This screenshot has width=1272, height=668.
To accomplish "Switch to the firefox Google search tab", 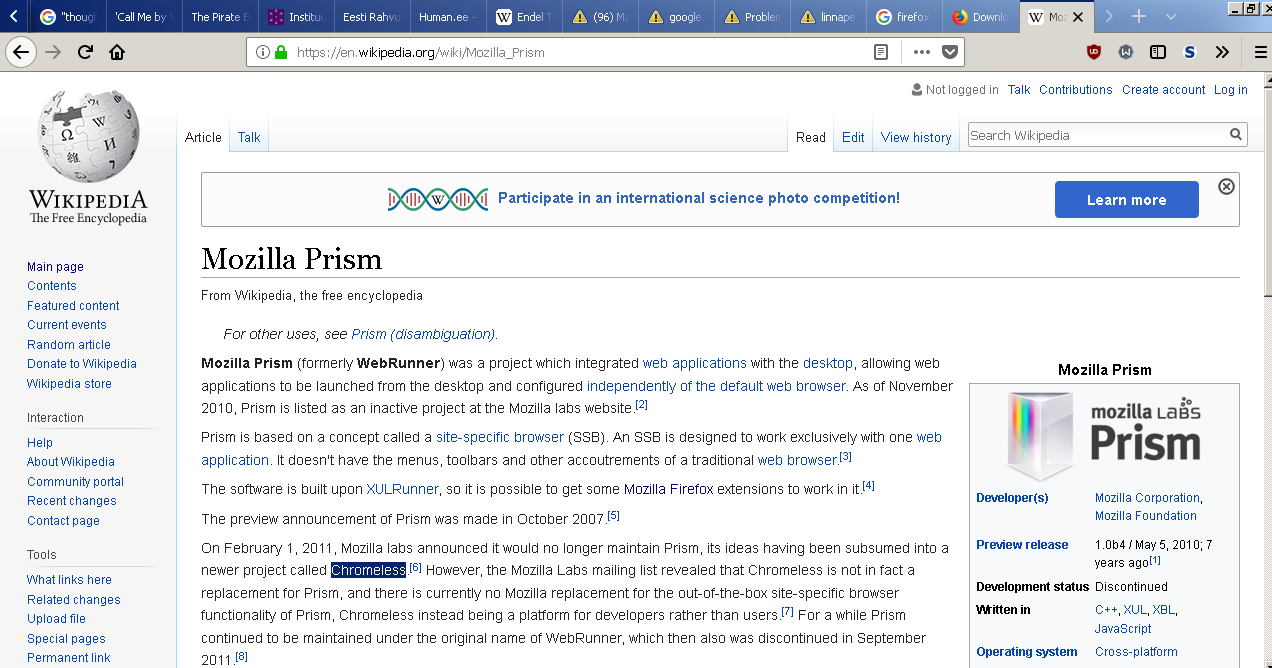I will pyautogui.click(x=904, y=17).
